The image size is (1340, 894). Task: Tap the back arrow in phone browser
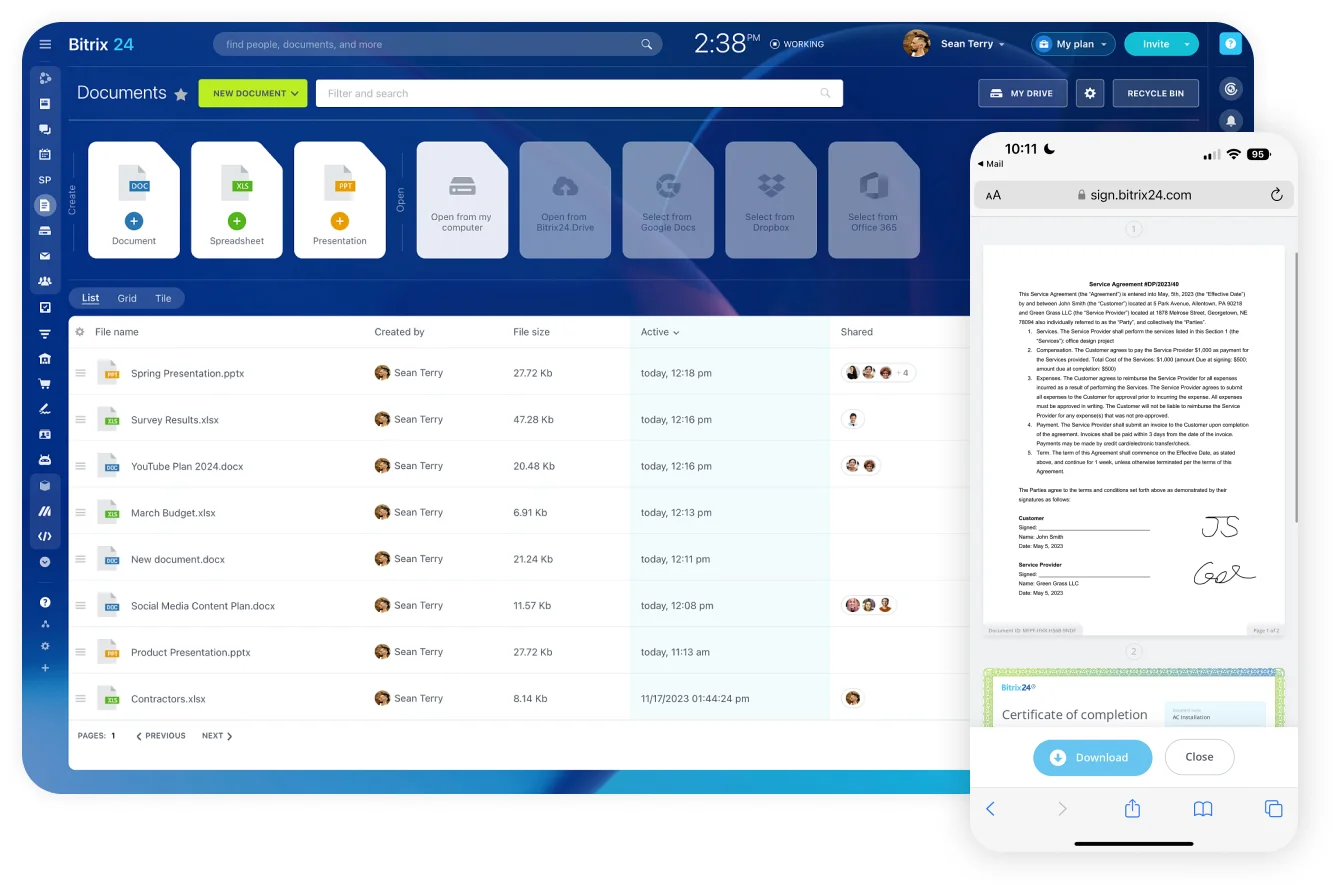tap(991, 809)
